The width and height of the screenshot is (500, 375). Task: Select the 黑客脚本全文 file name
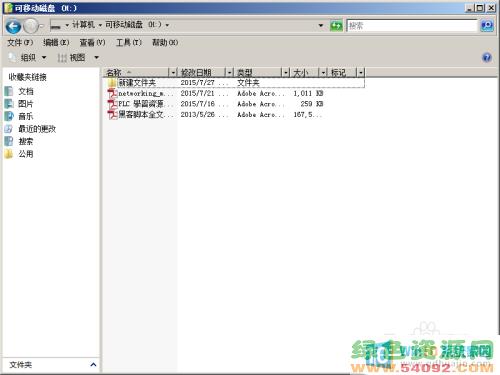click(146, 115)
